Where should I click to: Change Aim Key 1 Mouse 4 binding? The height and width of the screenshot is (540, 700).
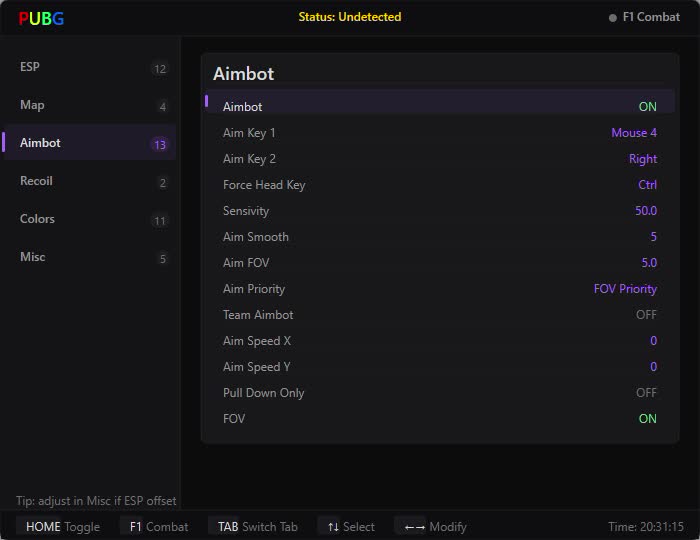coord(634,133)
